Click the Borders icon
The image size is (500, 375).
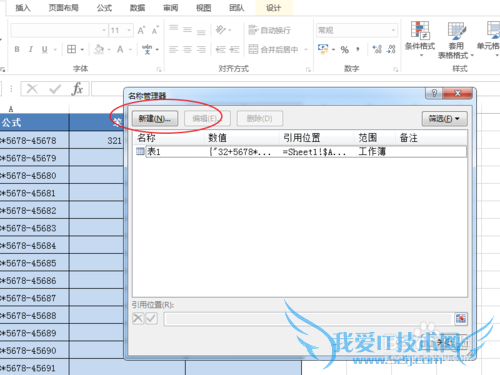pyautogui.click(x=71, y=49)
